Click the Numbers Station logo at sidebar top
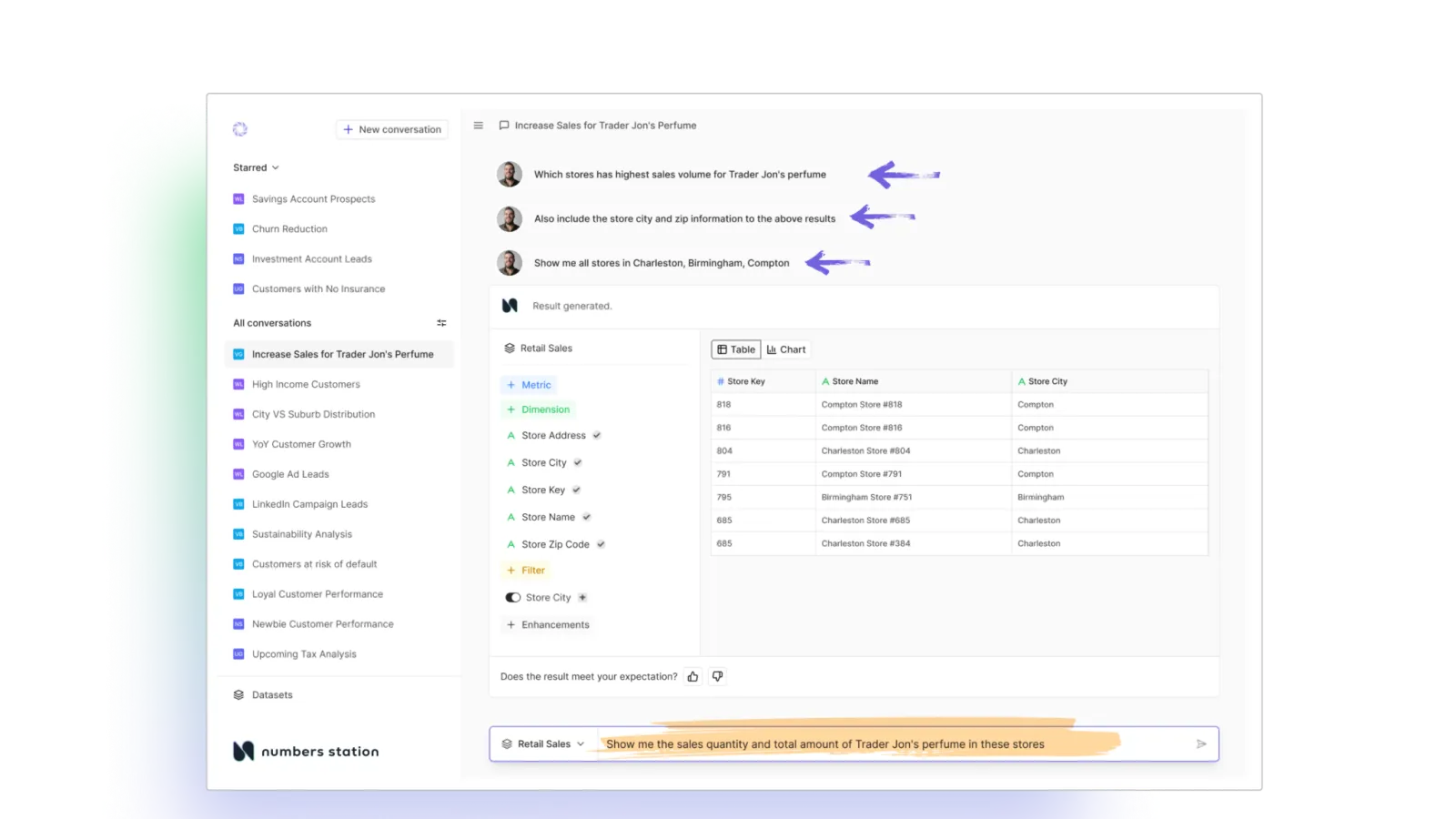Screen dimensions: 1456x819 coord(240,129)
